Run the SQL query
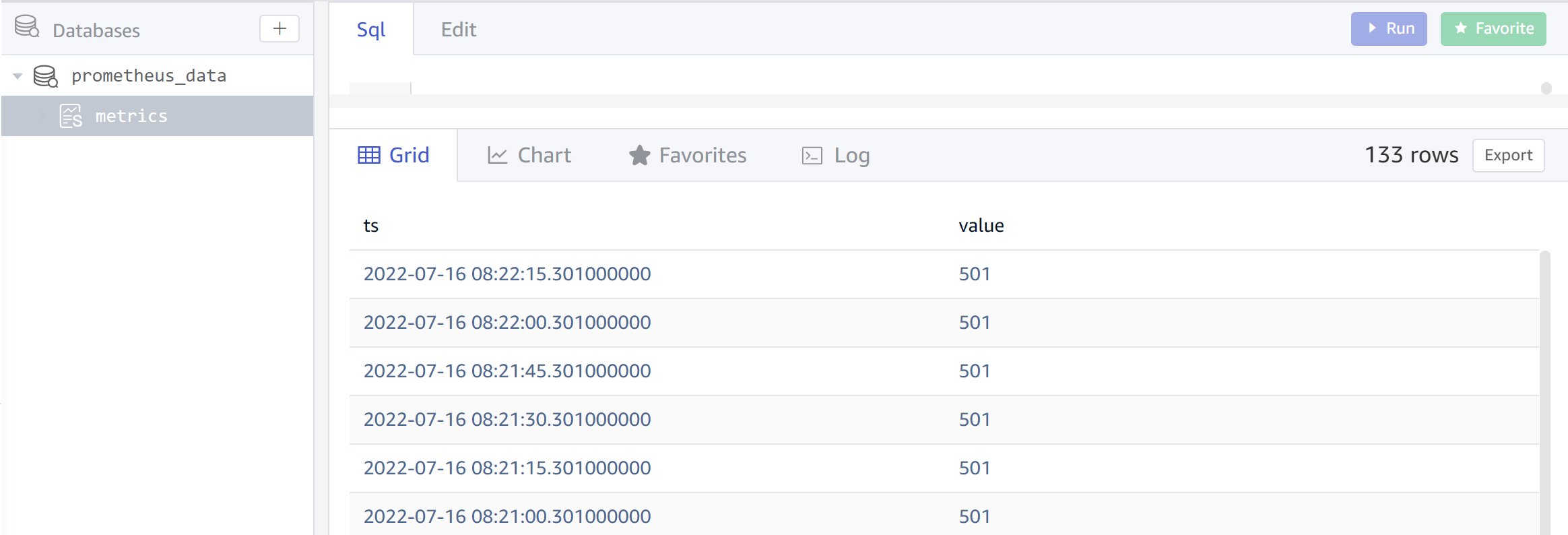Viewport: 1568px width, 535px height. 1388,29
